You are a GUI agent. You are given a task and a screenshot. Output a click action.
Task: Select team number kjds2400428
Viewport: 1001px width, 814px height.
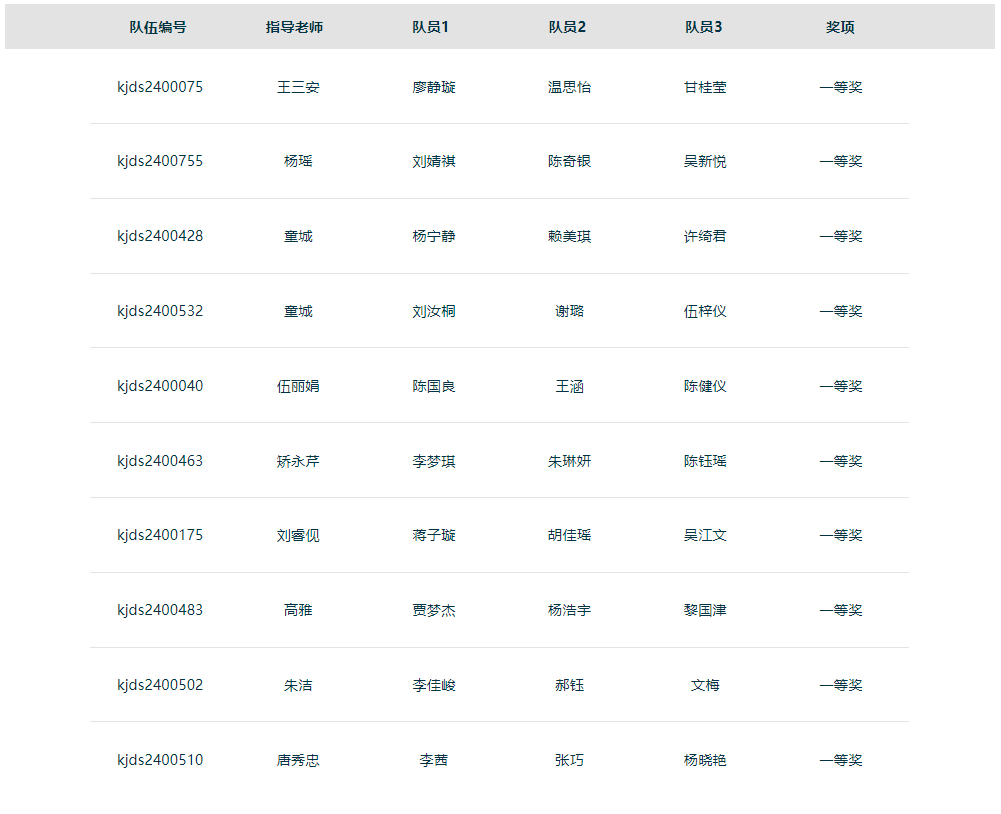tap(159, 236)
